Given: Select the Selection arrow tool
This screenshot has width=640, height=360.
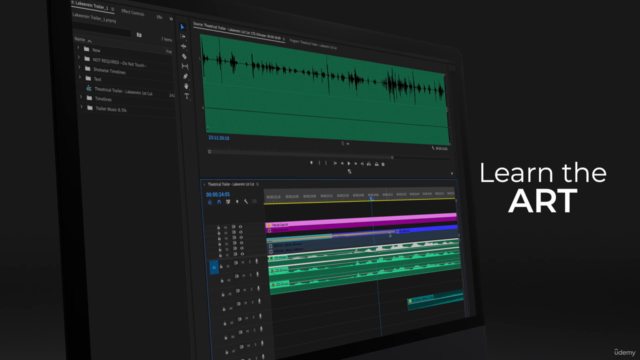Looking at the screenshot, I should [x=182, y=27].
